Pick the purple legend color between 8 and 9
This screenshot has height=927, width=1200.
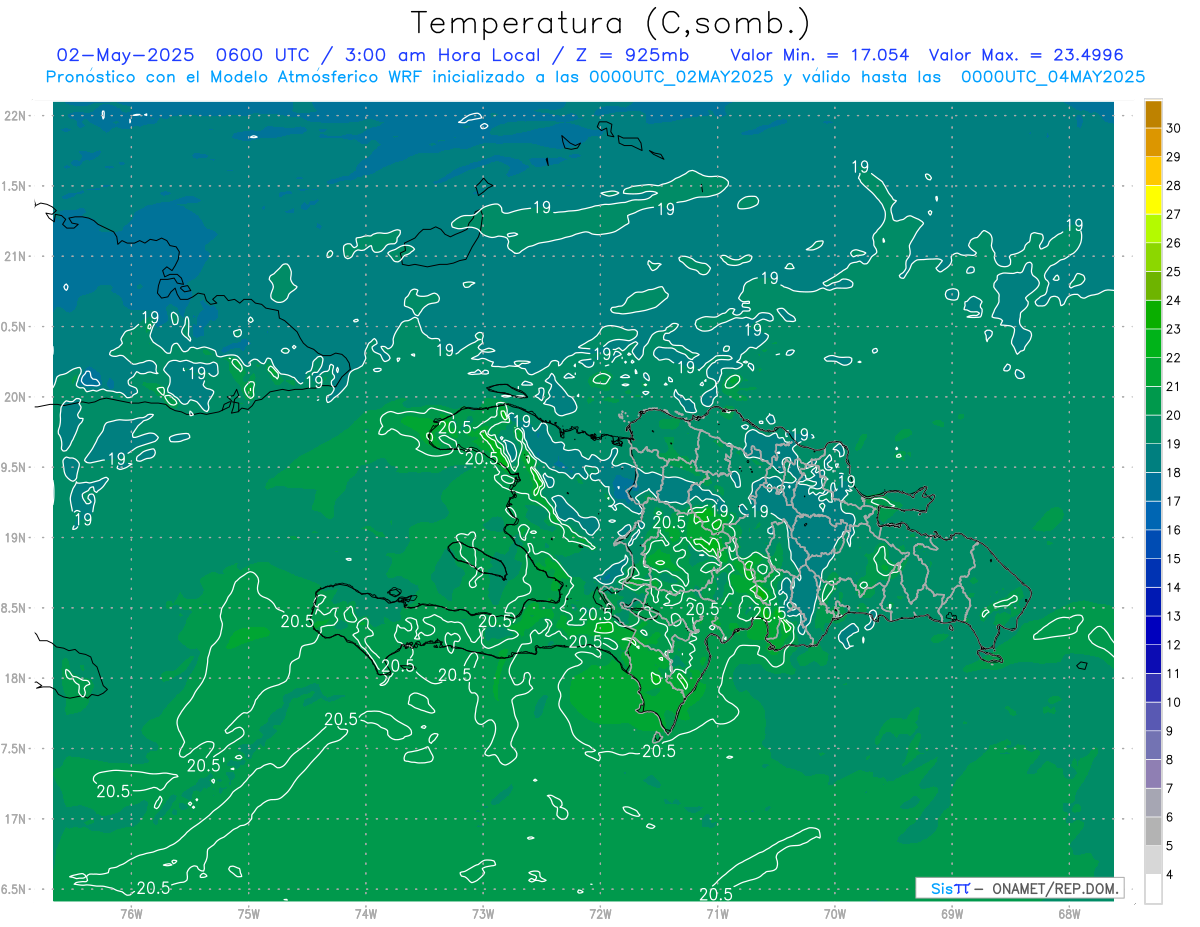(x=1153, y=746)
